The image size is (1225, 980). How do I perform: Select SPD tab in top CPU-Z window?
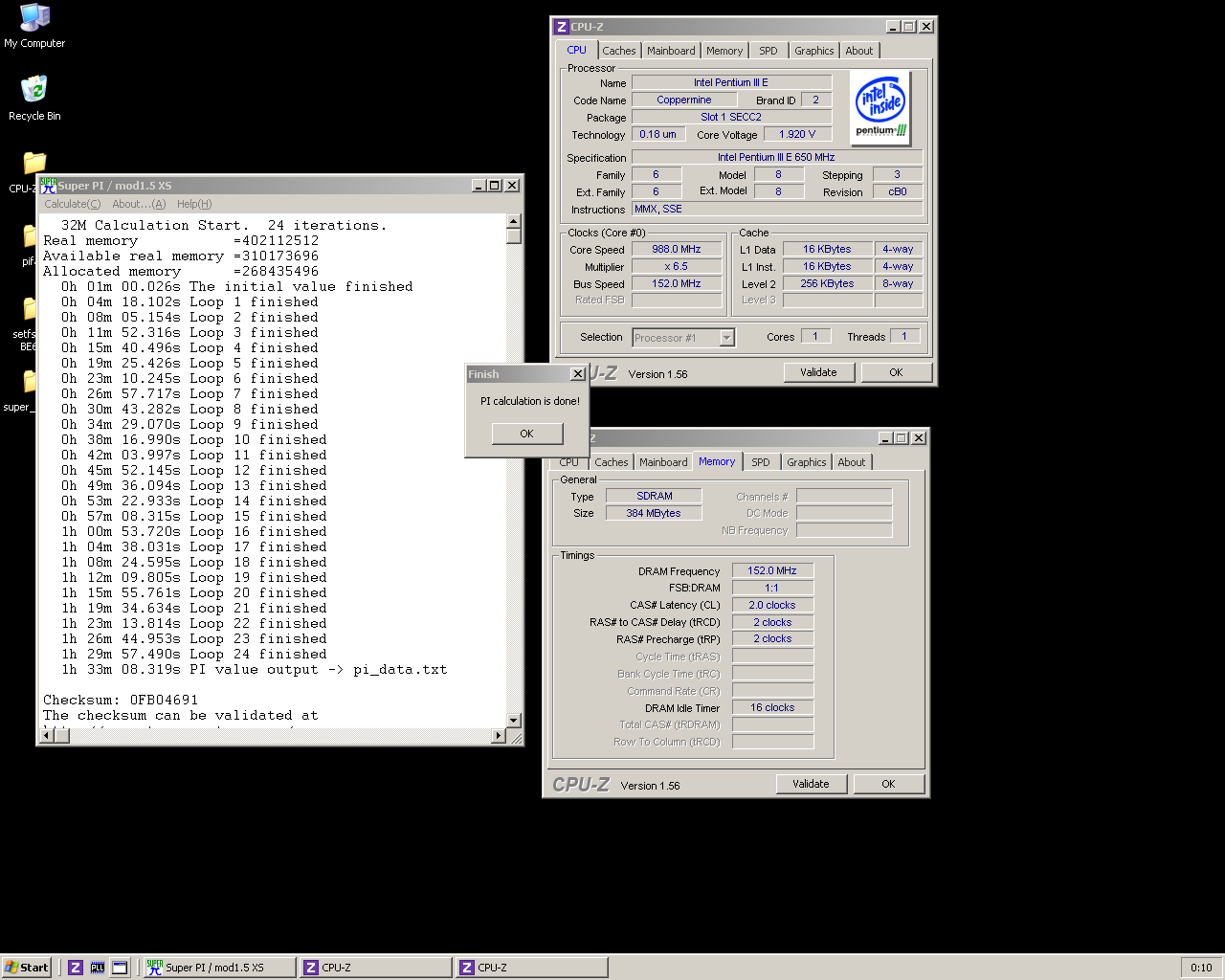click(x=768, y=51)
